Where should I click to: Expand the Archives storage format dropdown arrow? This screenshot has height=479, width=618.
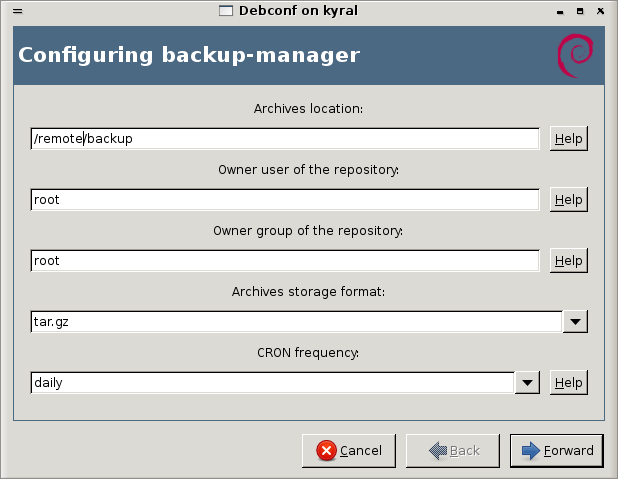[575, 322]
